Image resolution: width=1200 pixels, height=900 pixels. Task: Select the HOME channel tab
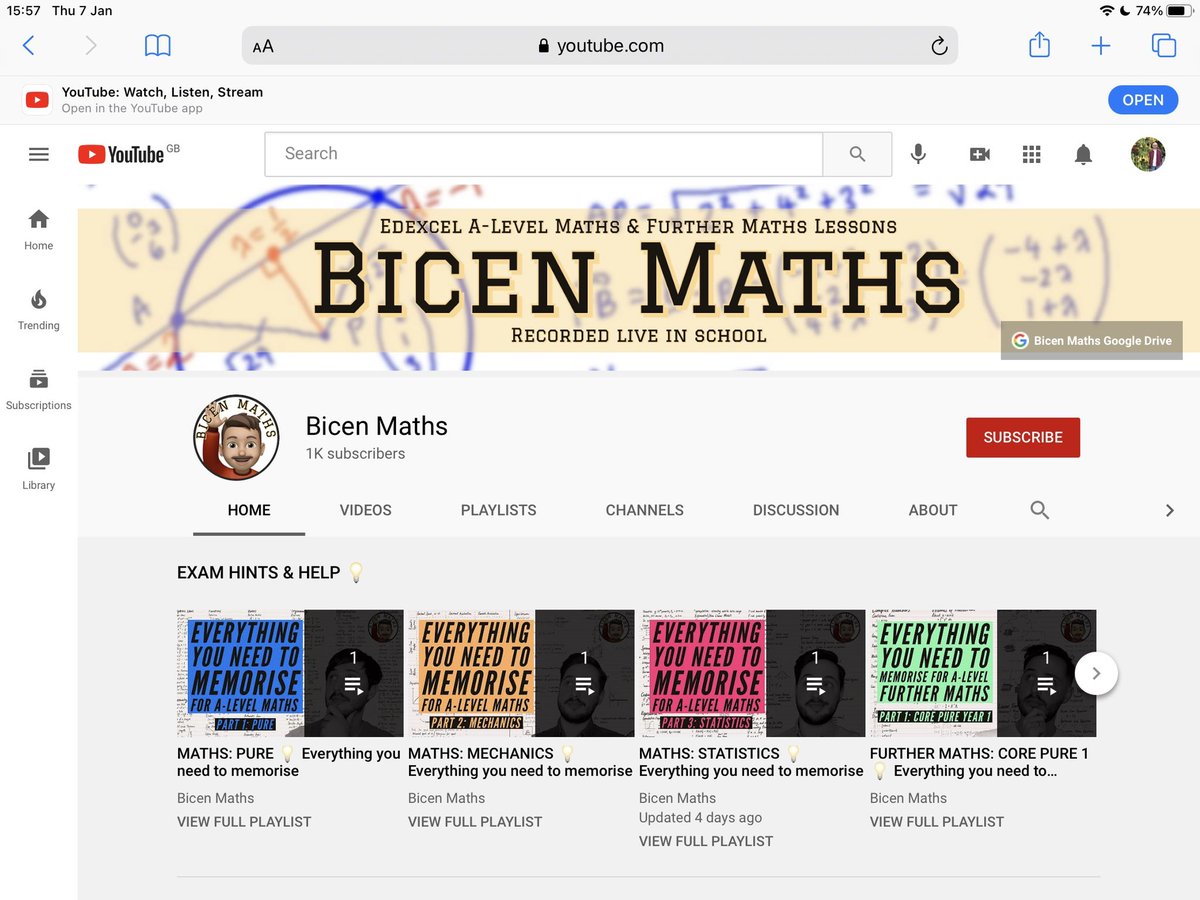tap(249, 510)
